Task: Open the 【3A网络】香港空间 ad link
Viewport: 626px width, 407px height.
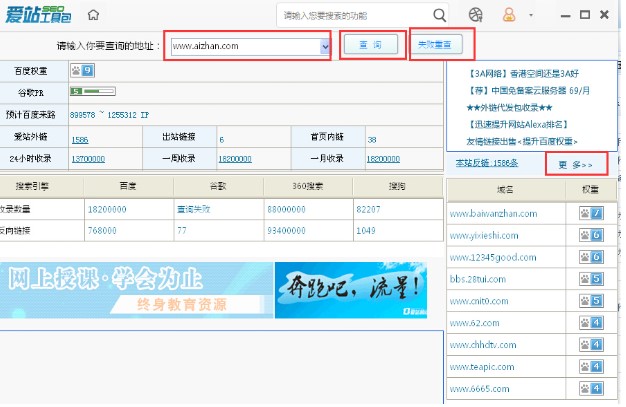Action: [x=523, y=73]
